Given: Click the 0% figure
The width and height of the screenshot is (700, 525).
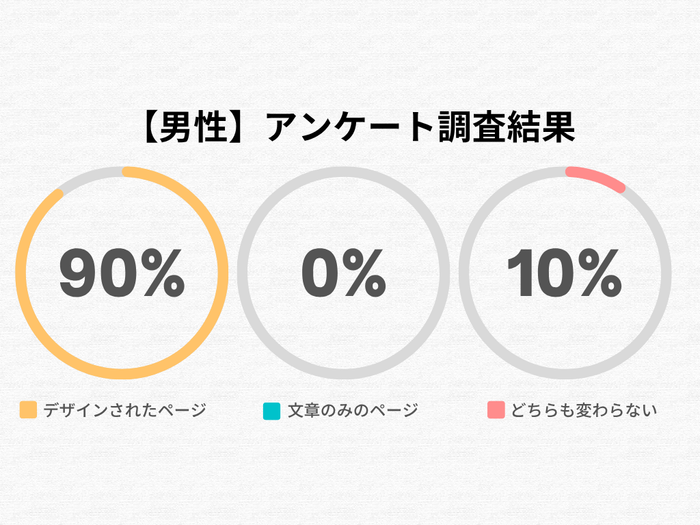Looking at the screenshot, I should click(343, 273).
